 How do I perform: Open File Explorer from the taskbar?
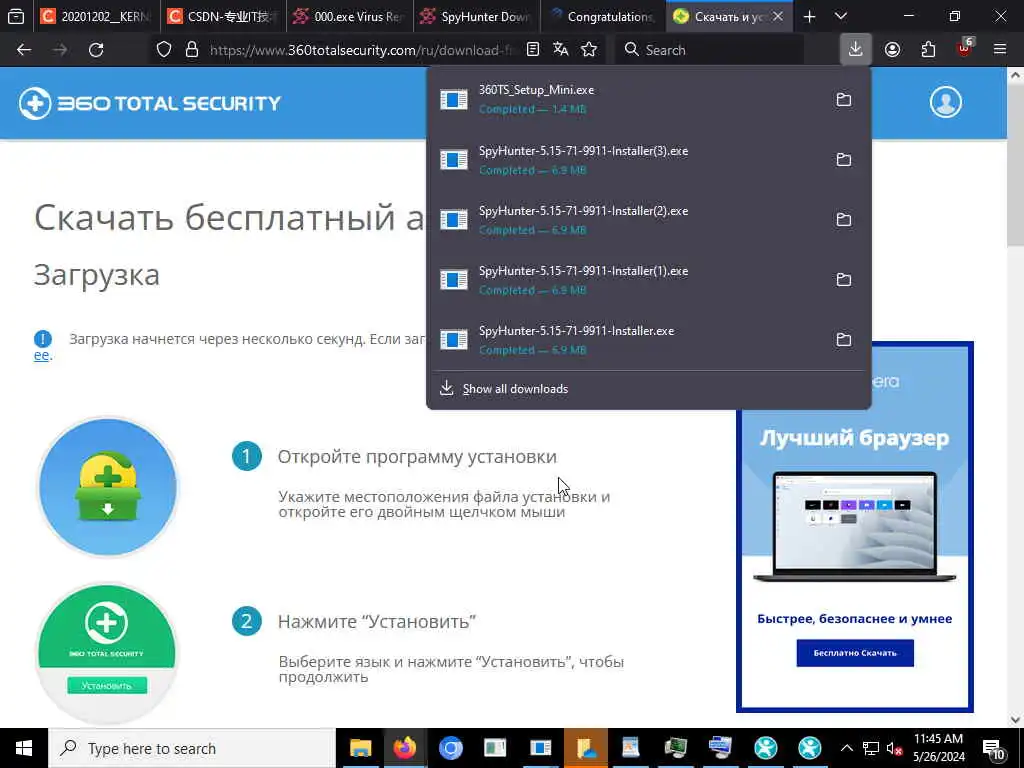360,748
